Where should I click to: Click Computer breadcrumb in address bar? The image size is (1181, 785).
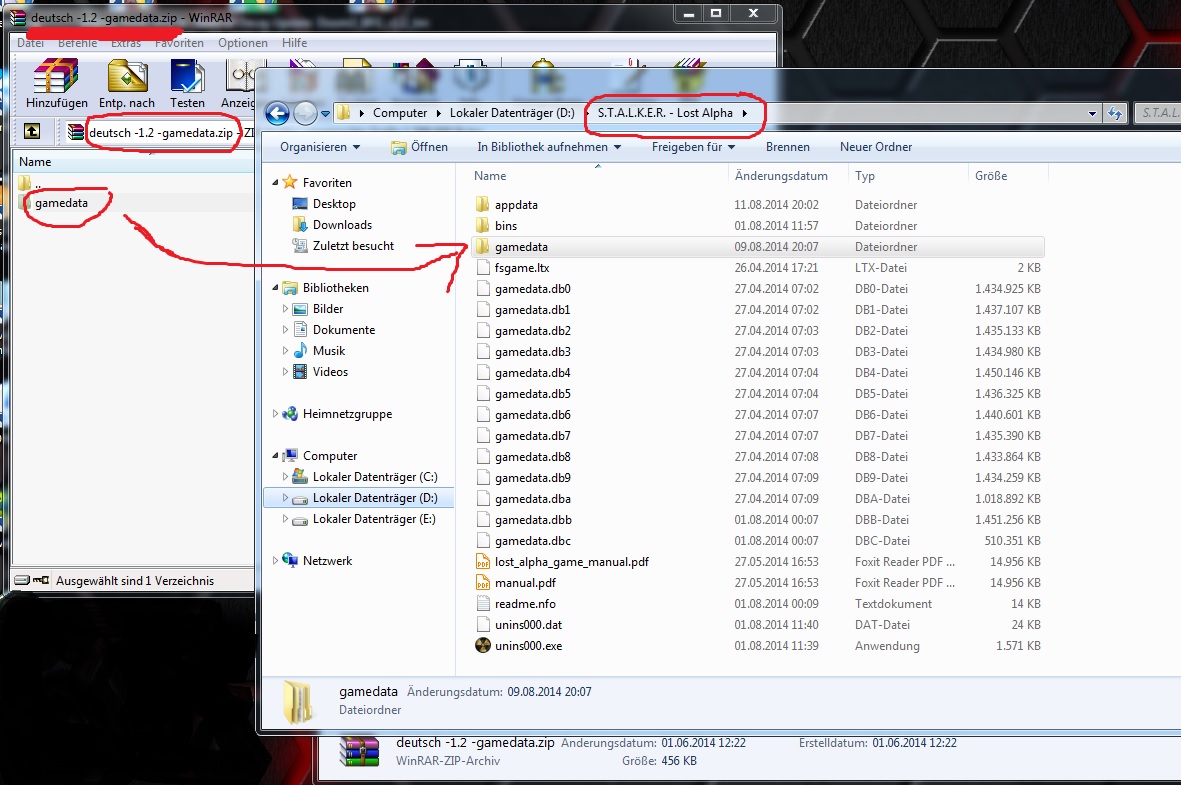(x=400, y=113)
